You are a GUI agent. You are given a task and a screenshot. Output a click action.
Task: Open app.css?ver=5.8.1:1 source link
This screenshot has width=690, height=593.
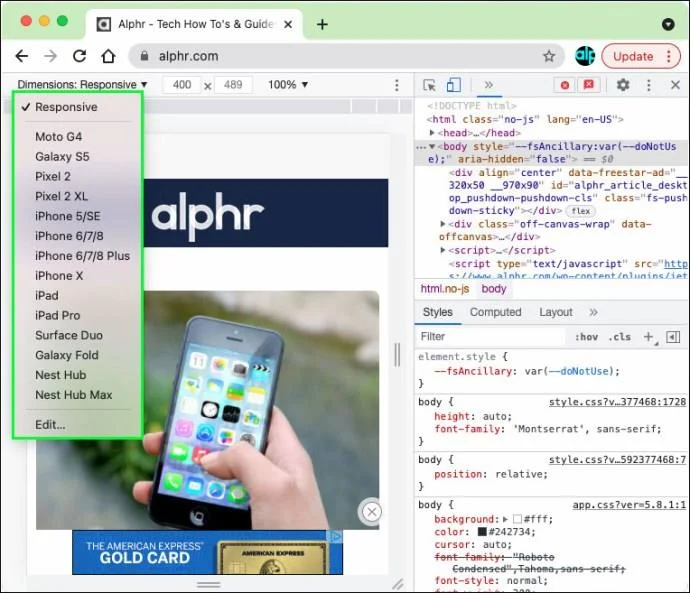(x=629, y=505)
